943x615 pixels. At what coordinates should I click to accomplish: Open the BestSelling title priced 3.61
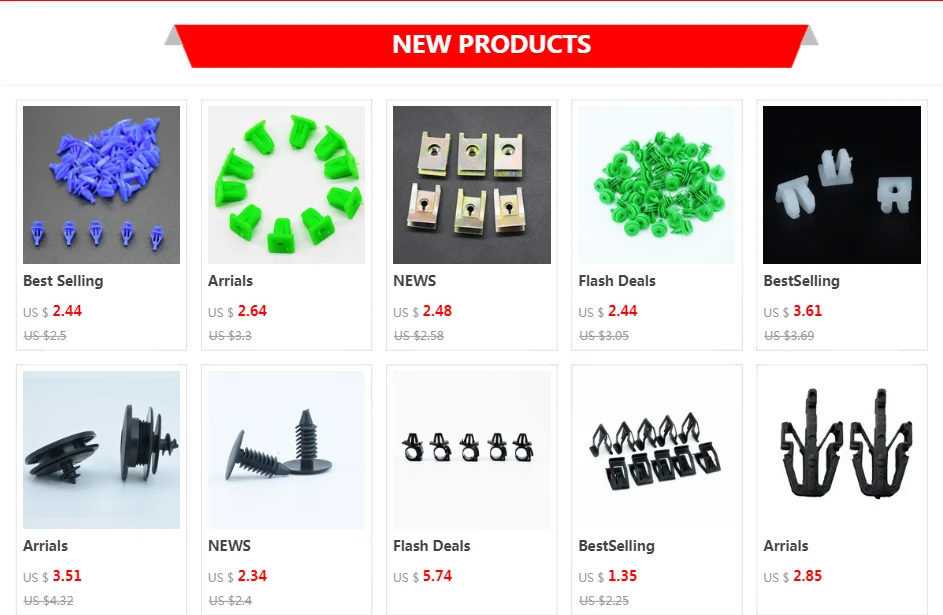[x=802, y=281]
